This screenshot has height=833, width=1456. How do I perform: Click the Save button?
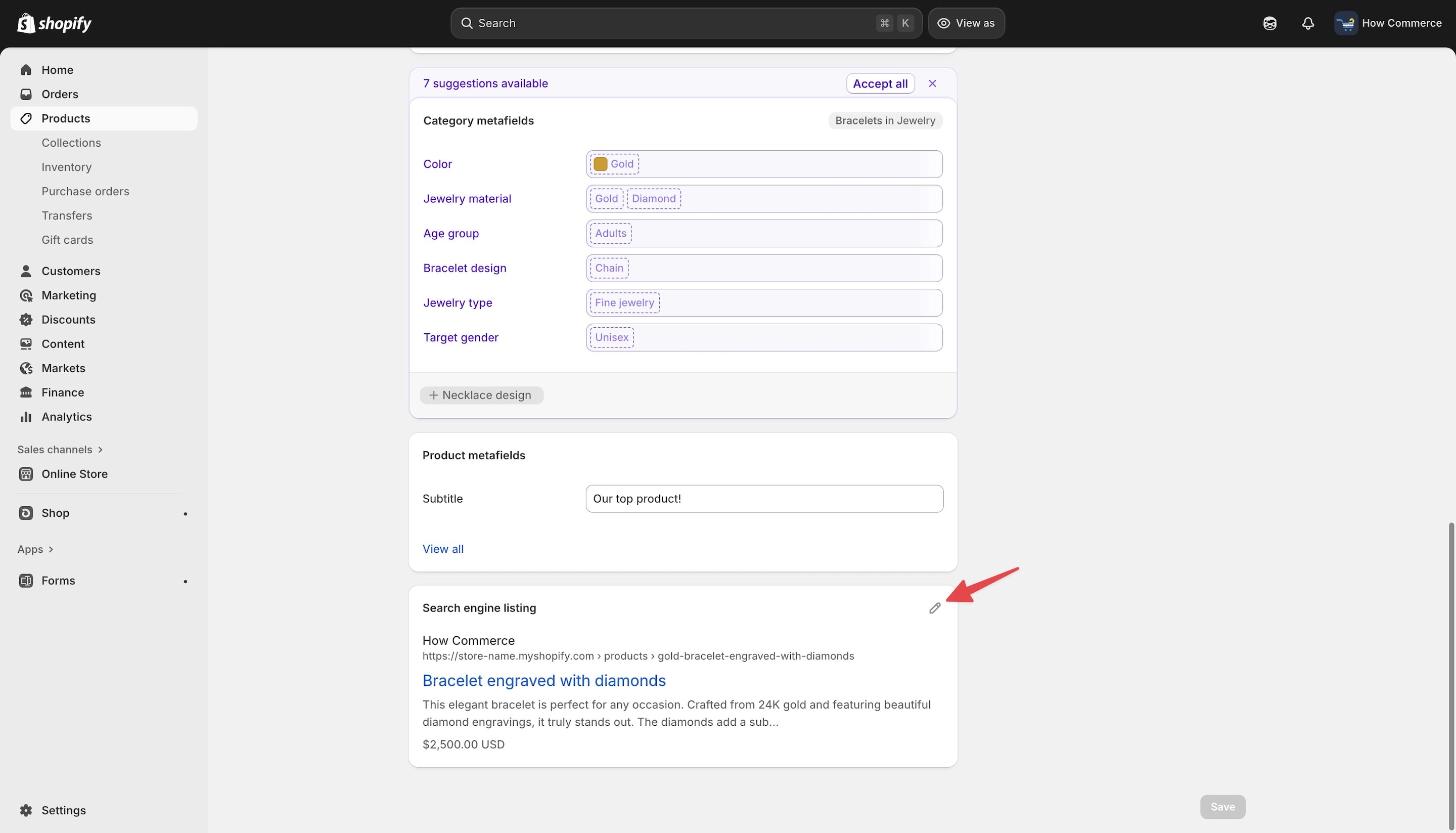coord(1222,807)
